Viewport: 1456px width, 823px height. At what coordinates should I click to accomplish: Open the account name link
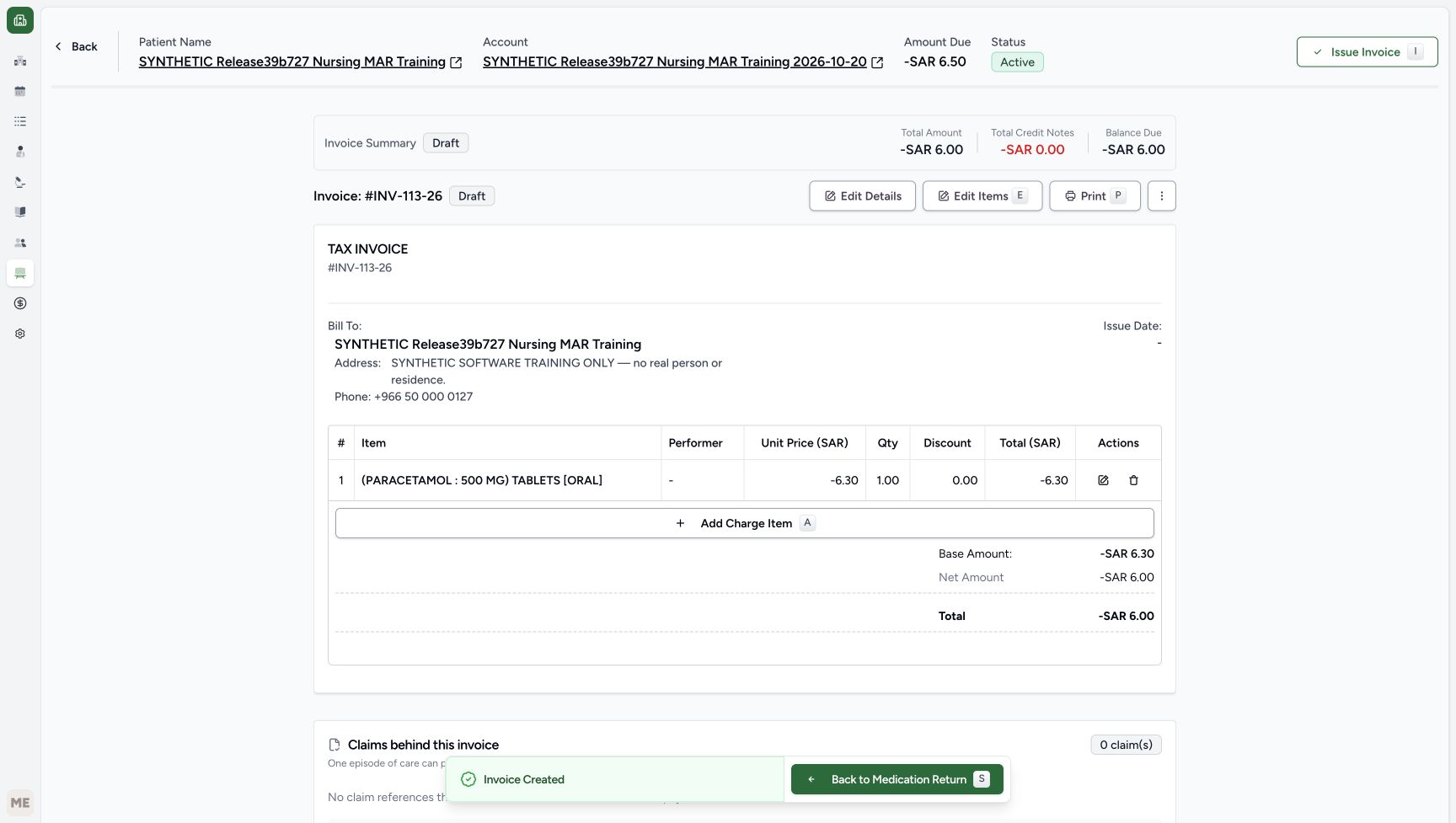click(x=675, y=61)
